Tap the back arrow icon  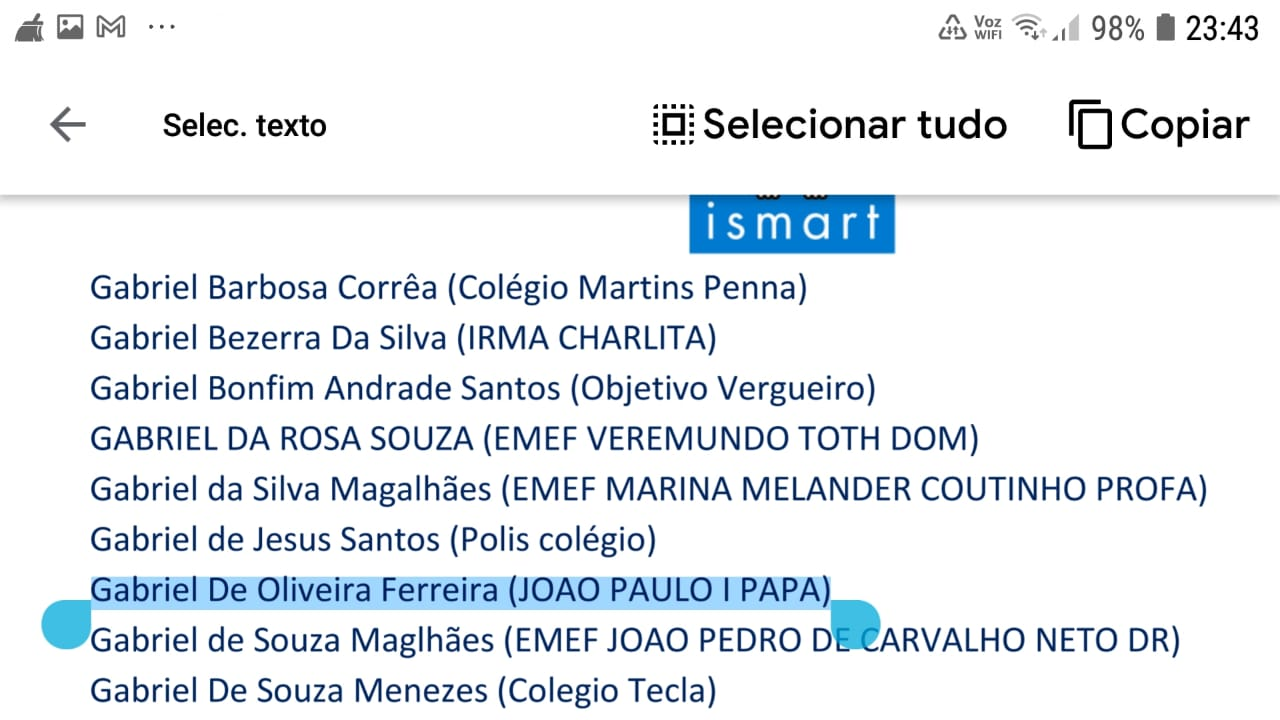(x=68, y=125)
